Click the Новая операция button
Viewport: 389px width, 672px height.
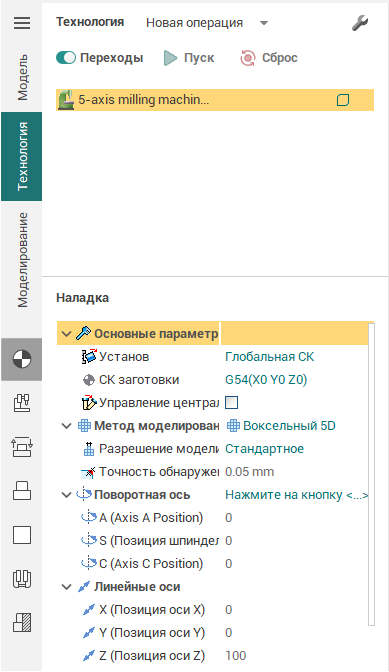[x=194, y=23]
